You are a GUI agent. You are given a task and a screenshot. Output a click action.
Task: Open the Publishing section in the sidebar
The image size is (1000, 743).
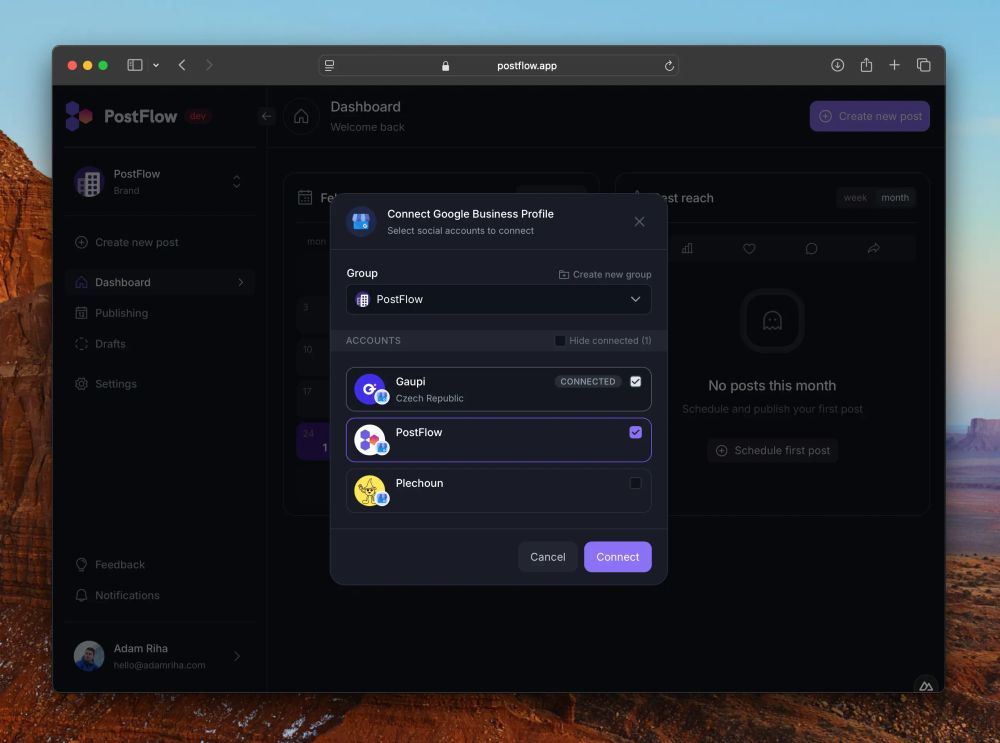[121, 312]
